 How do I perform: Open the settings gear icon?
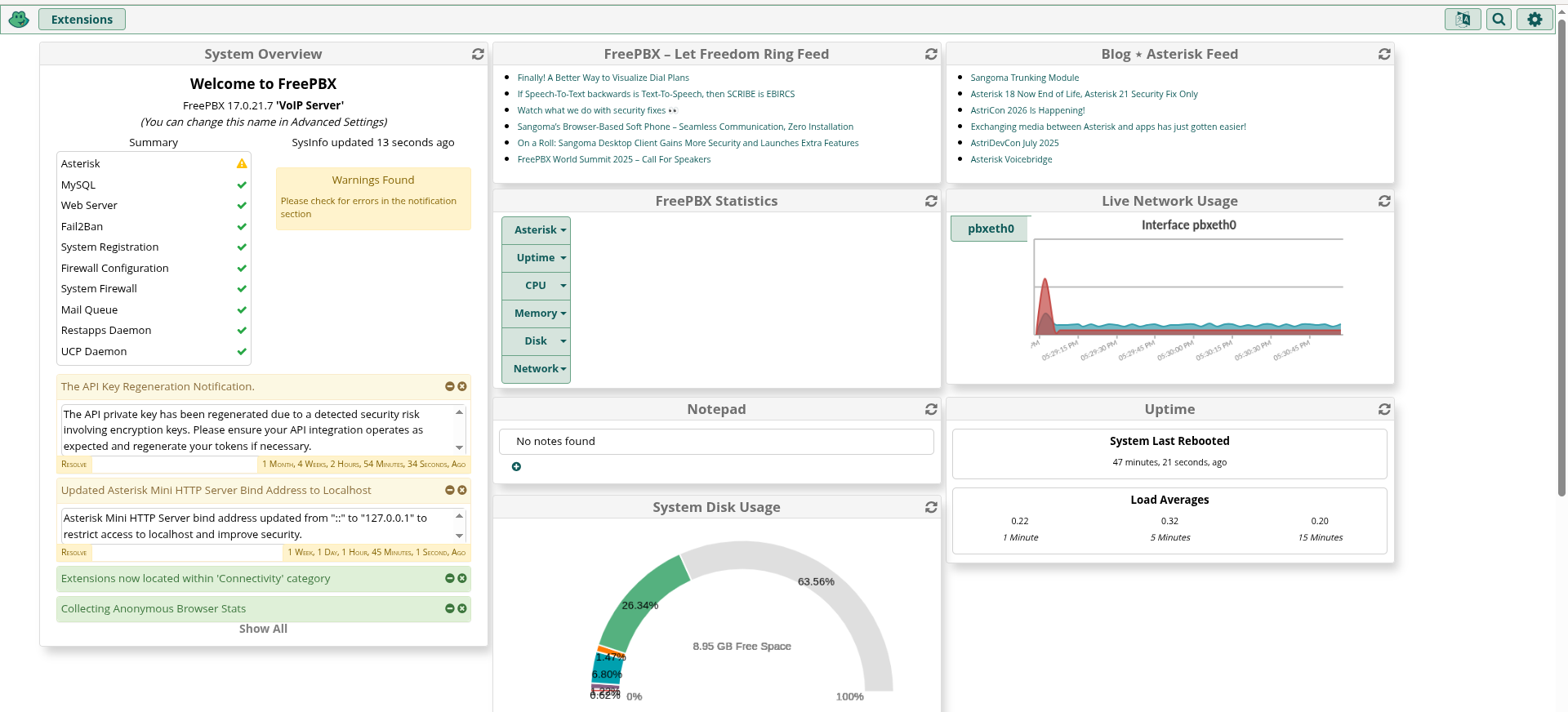[1535, 20]
